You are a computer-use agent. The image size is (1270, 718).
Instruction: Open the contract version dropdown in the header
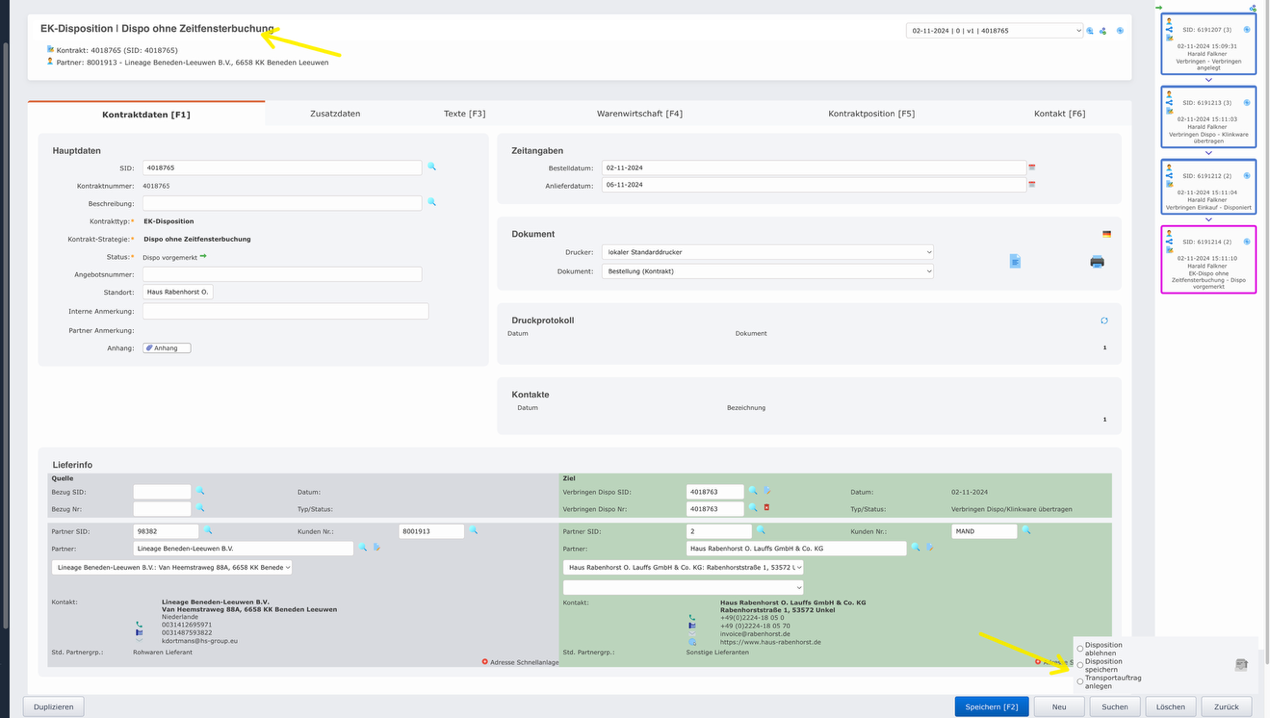pyautogui.click(x=994, y=31)
